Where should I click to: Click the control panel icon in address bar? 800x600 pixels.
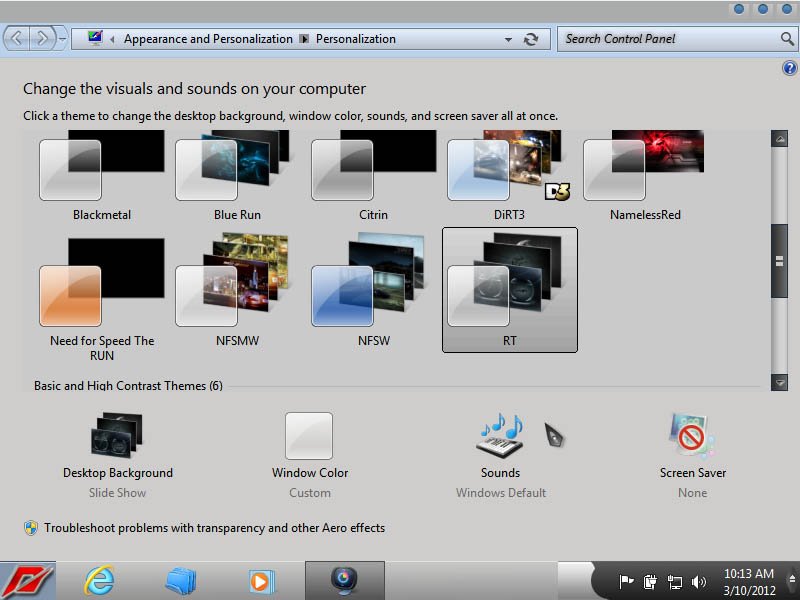click(x=95, y=38)
